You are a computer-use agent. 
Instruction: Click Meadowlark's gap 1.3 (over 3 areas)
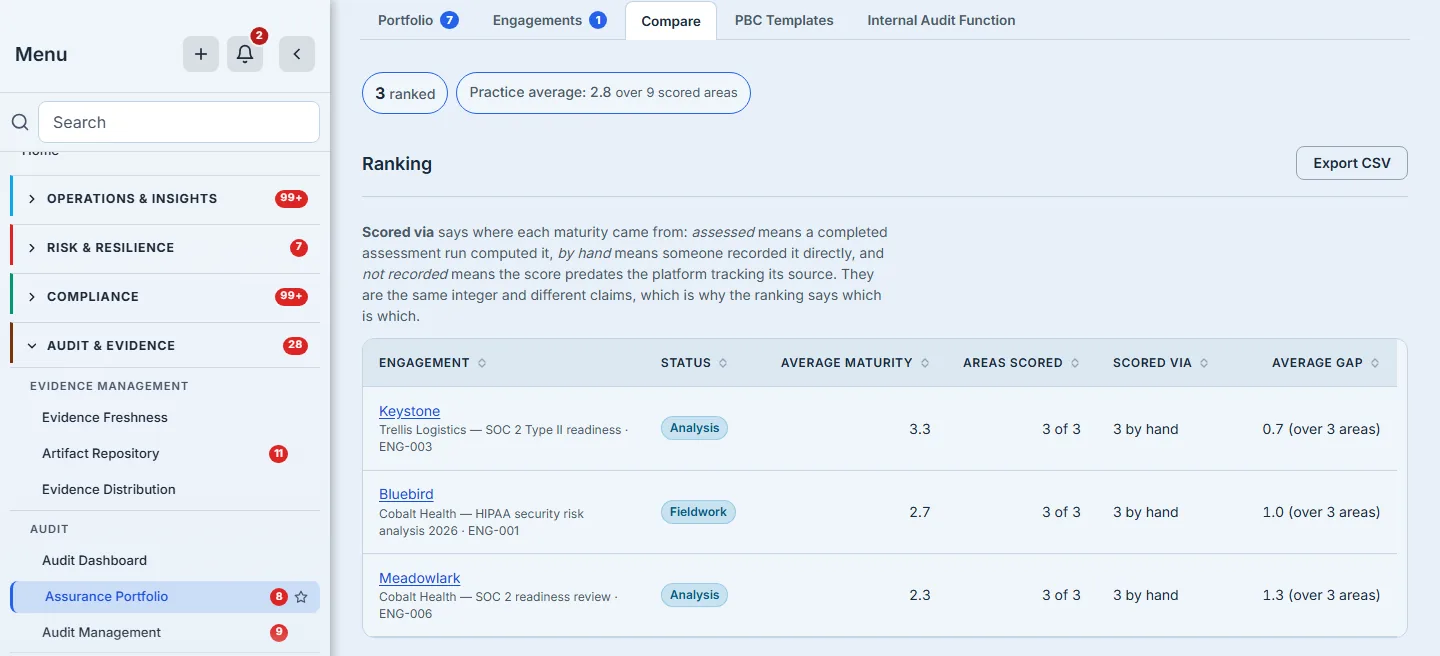click(x=1321, y=595)
